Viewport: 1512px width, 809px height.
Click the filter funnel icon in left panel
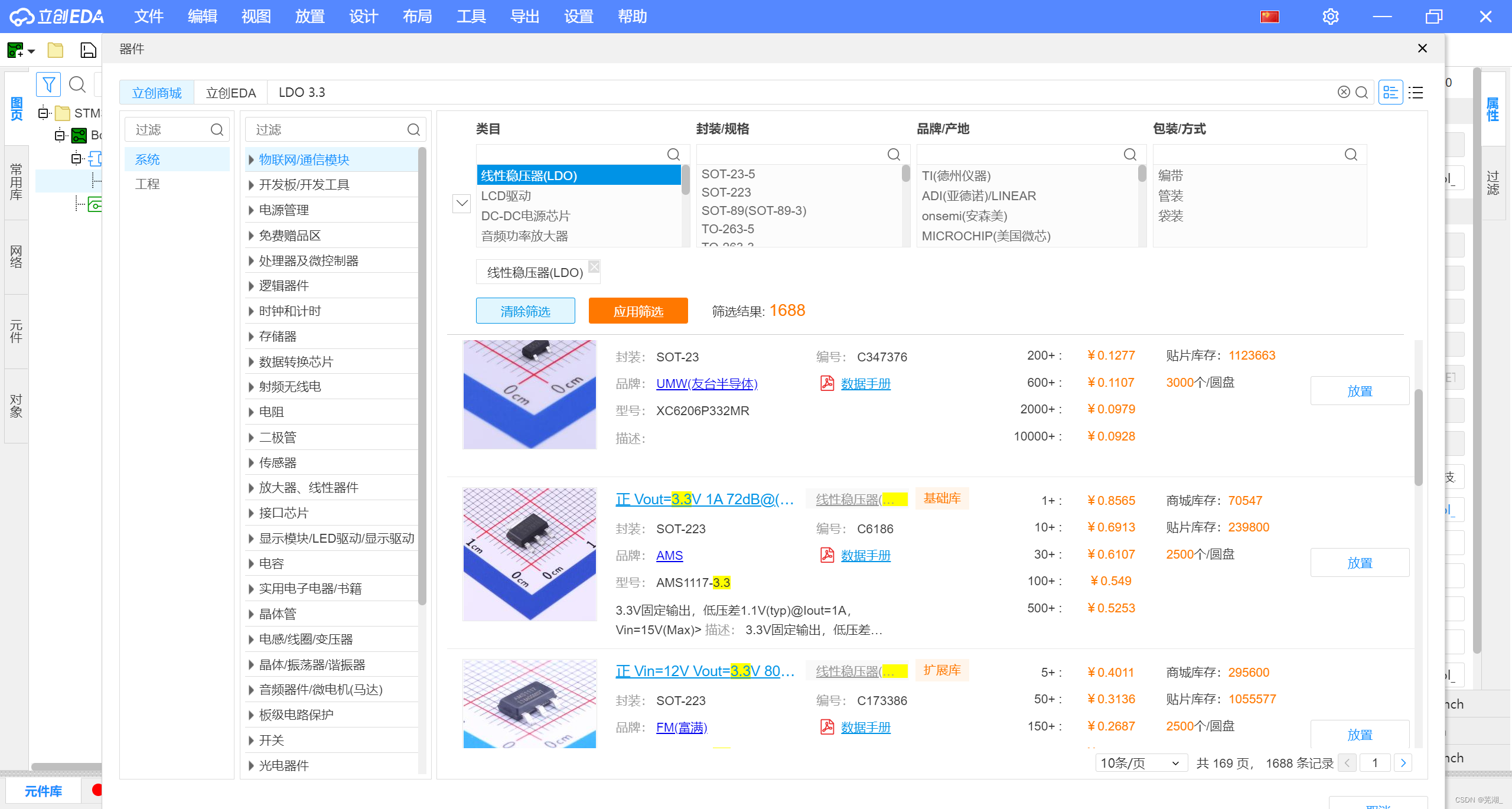pyautogui.click(x=48, y=84)
